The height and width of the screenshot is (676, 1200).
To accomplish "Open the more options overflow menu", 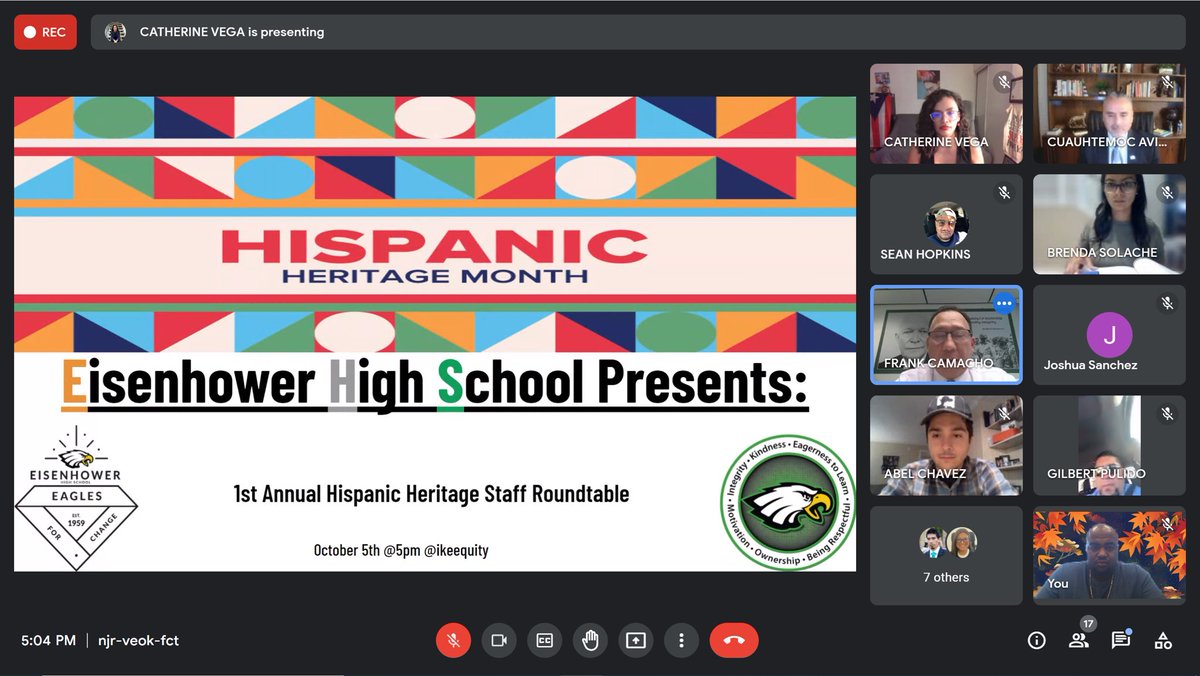I will click(x=681, y=640).
